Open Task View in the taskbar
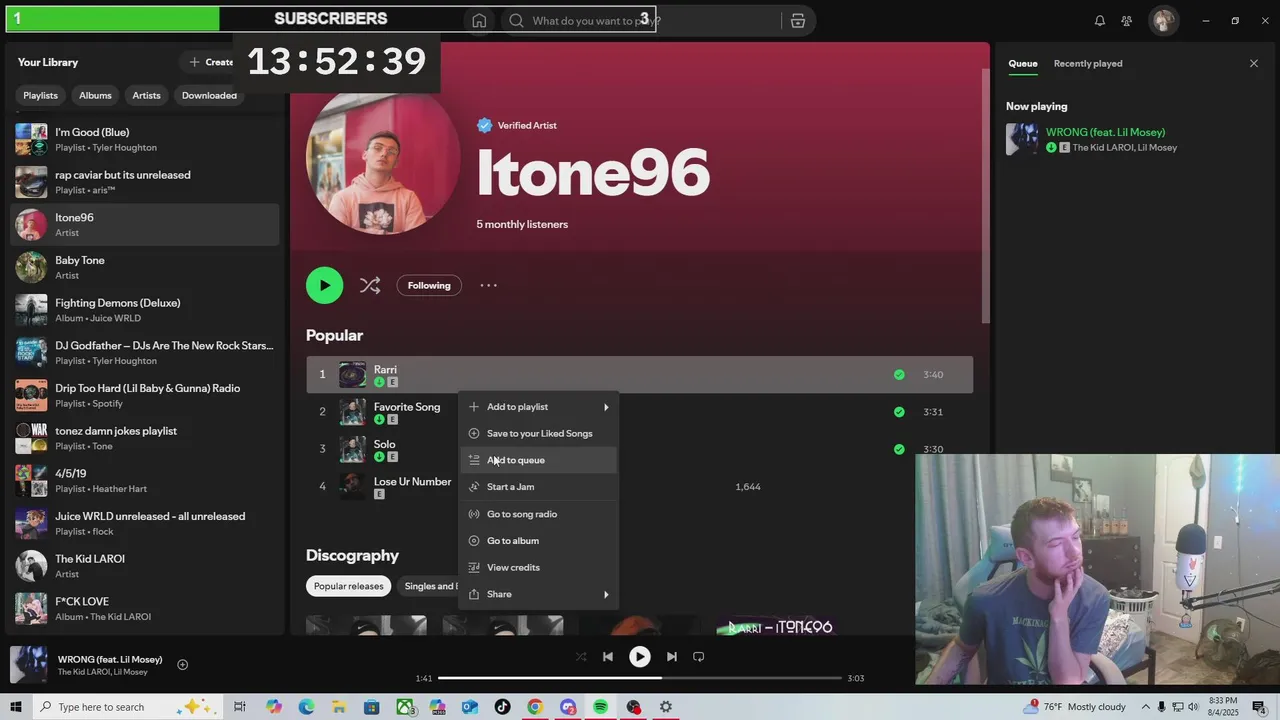This screenshot has height=720, width=1280. coord(240,707)
